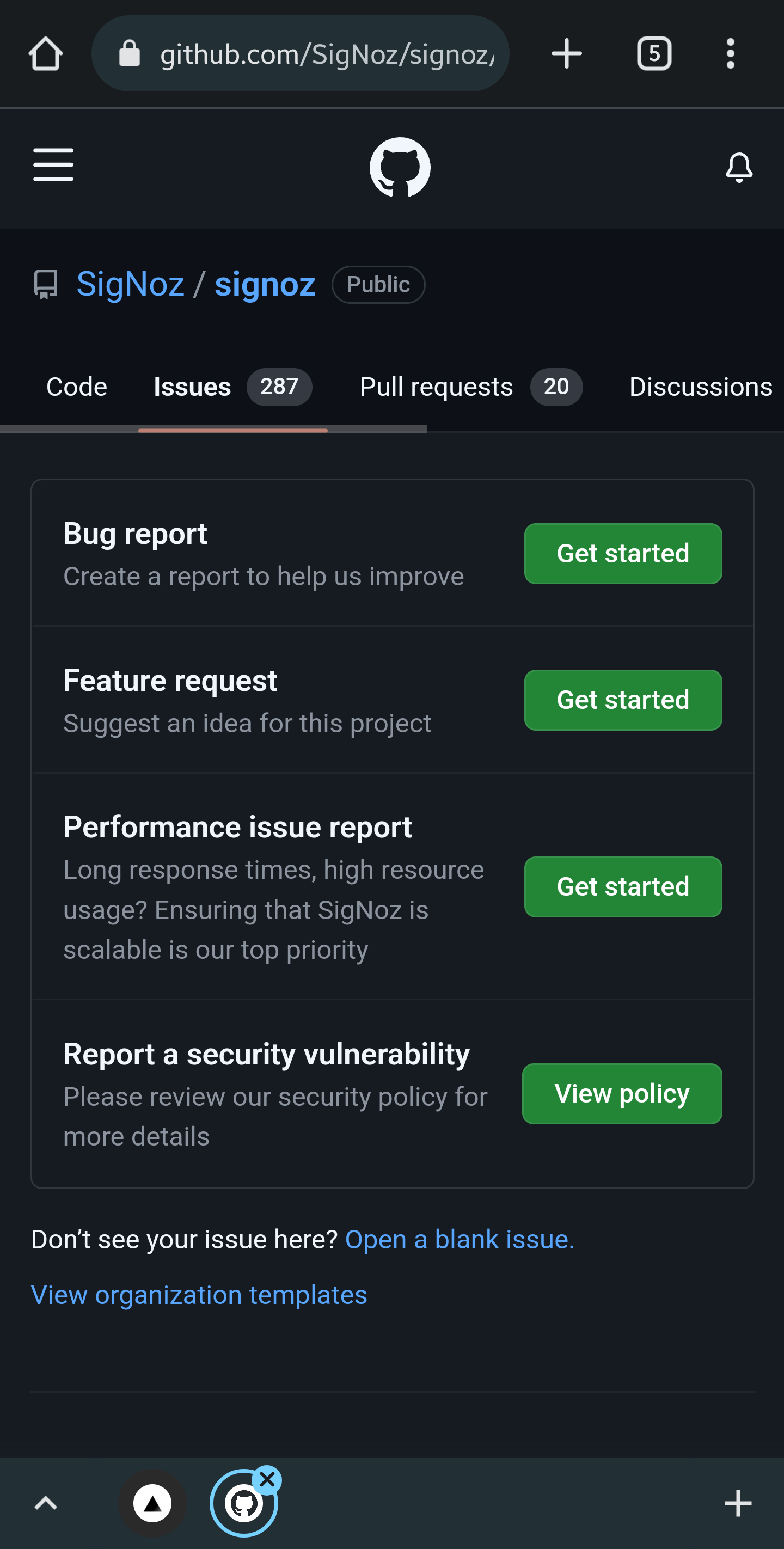Viewport: 784px width, 1549px height.
Task: Open the tab switcher showing 5 tabs
Action: click(x=654, y=53)
